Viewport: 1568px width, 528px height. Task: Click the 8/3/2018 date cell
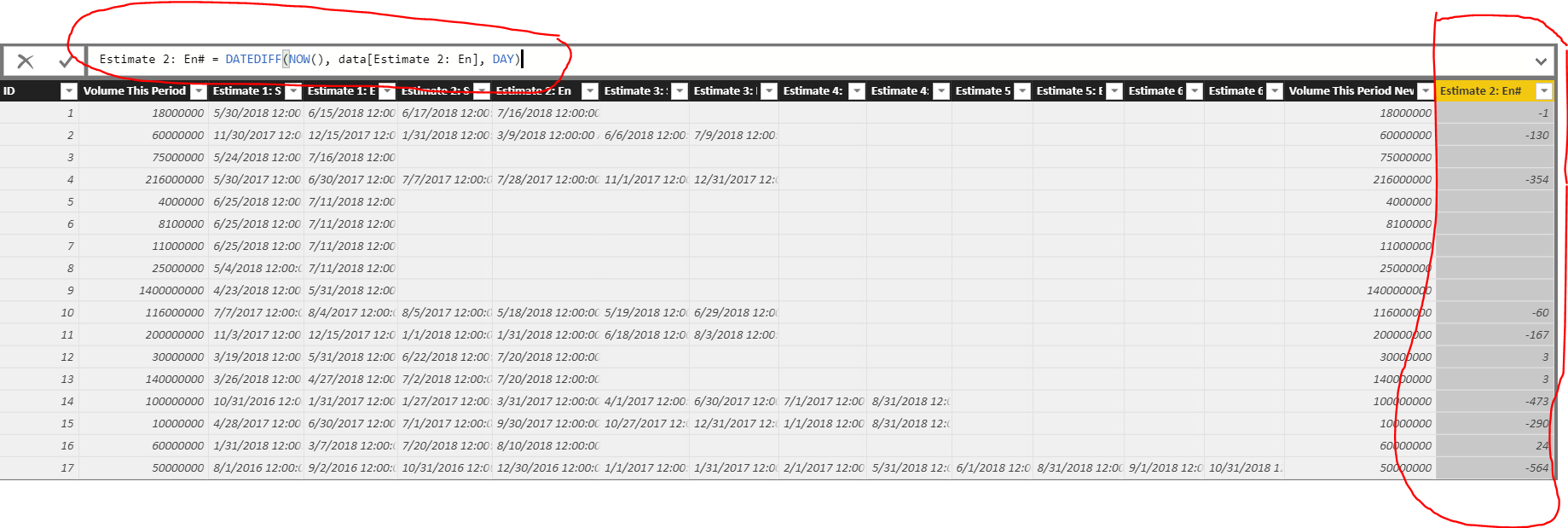point(734,335)
